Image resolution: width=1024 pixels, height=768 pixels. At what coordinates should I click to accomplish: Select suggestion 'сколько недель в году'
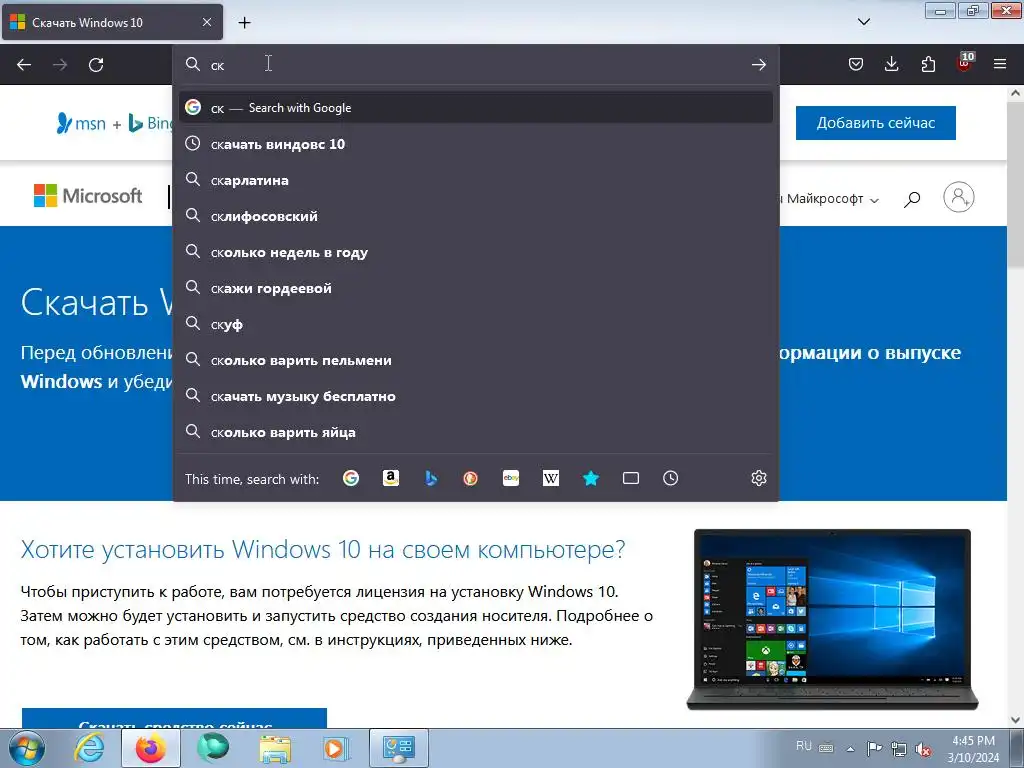tap(475, 252)
